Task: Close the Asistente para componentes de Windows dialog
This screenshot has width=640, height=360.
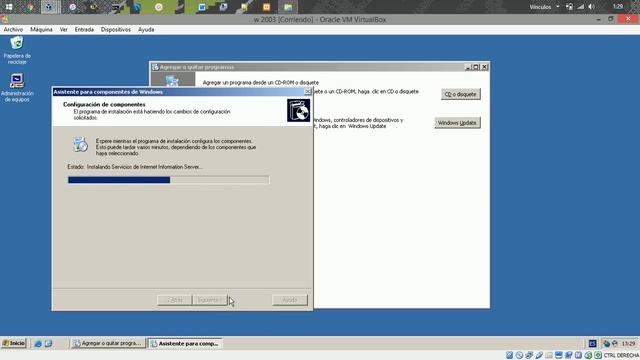Action: point(308,92)
